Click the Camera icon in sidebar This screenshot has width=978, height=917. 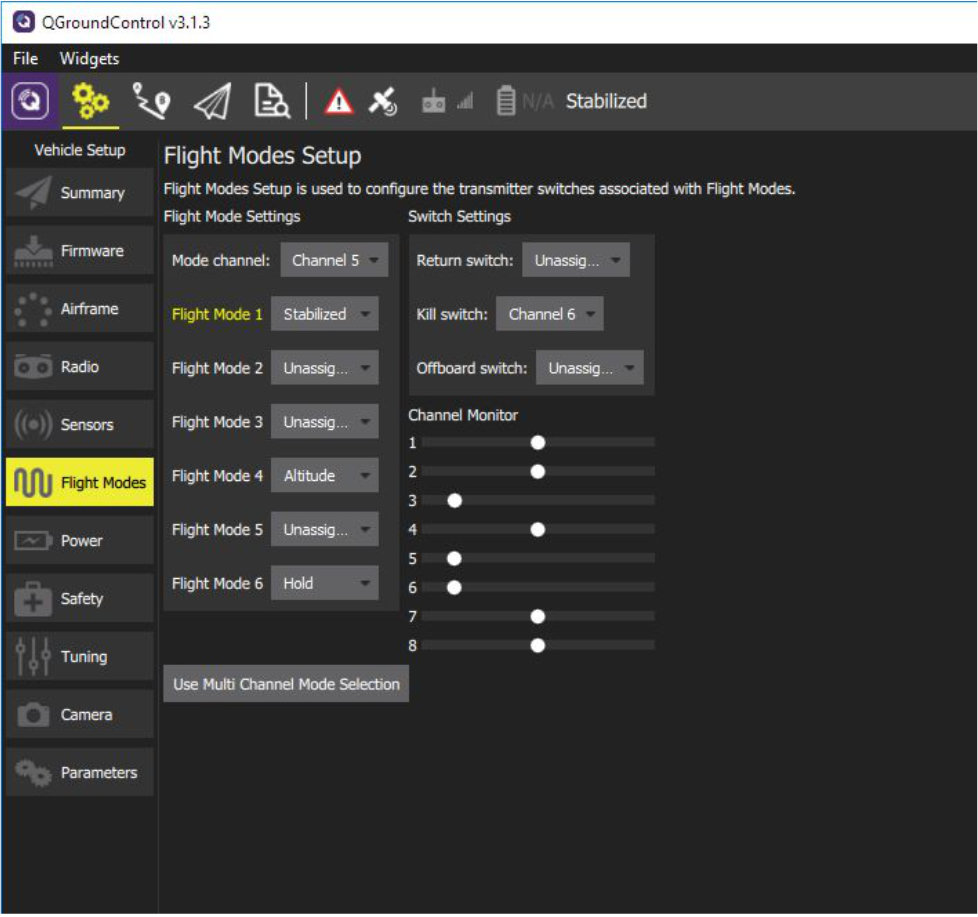[x=33, y=715]
